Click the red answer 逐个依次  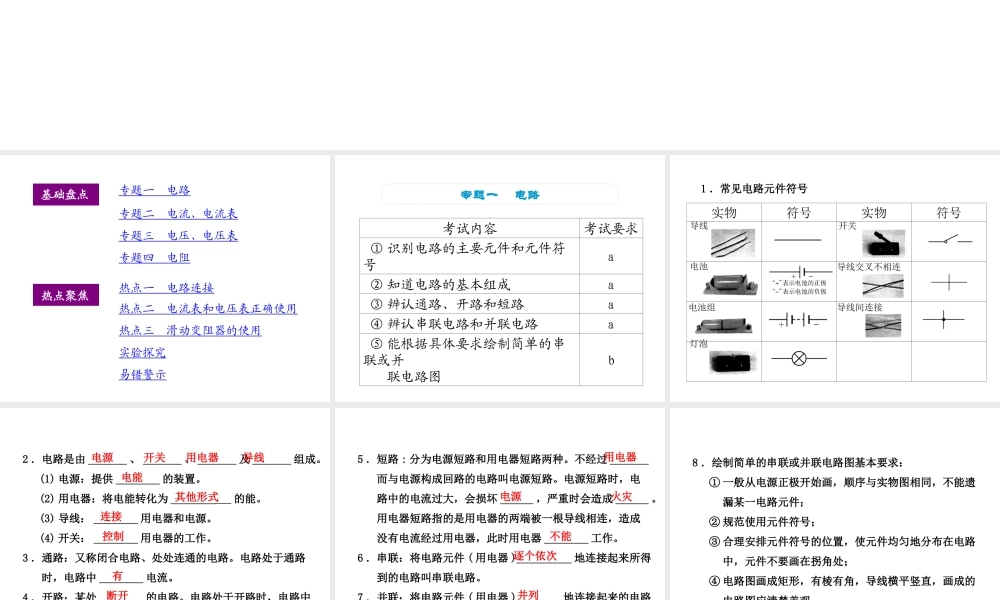point(535,556)
